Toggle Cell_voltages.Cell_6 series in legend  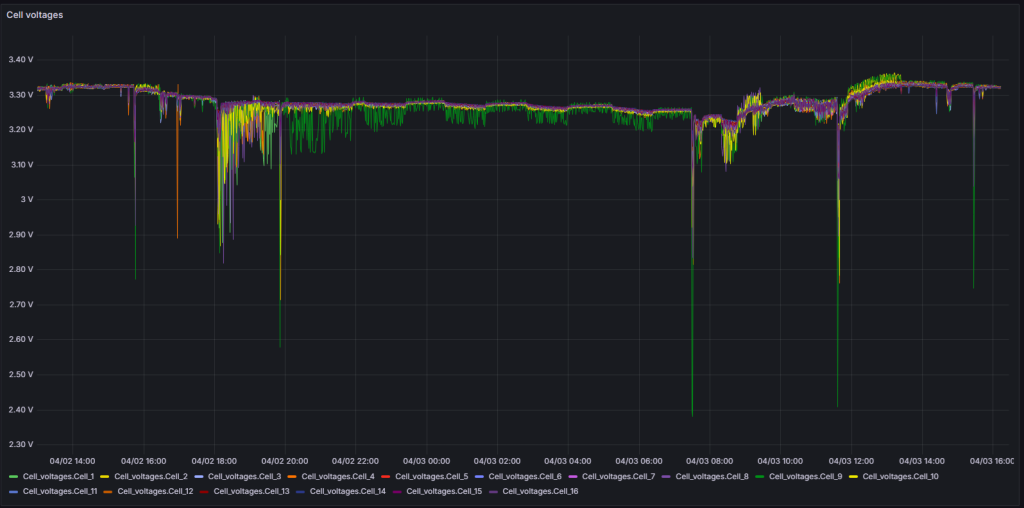click(526, 477)
